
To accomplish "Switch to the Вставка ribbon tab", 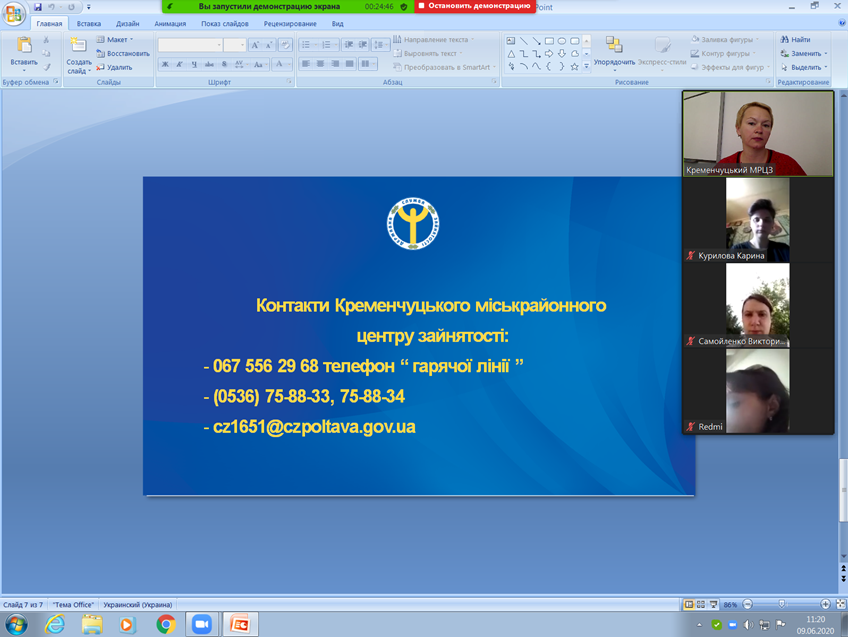I will pyautogui.click(x=89, y=23).
